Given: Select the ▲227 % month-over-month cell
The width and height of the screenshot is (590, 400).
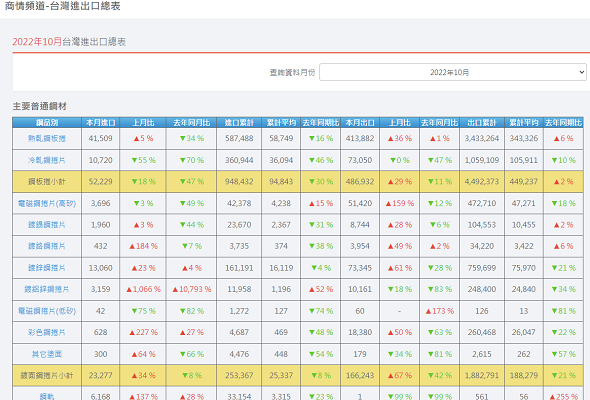Looking at the screenshot, I should 143,333.
